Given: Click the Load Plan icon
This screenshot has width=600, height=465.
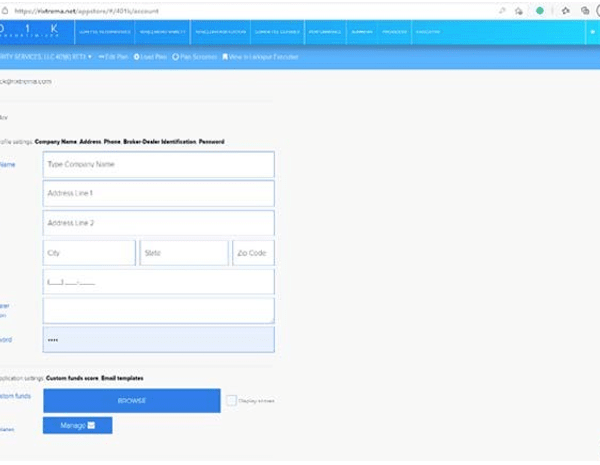Looking at the screenshot, I should (x=137, y=57).
